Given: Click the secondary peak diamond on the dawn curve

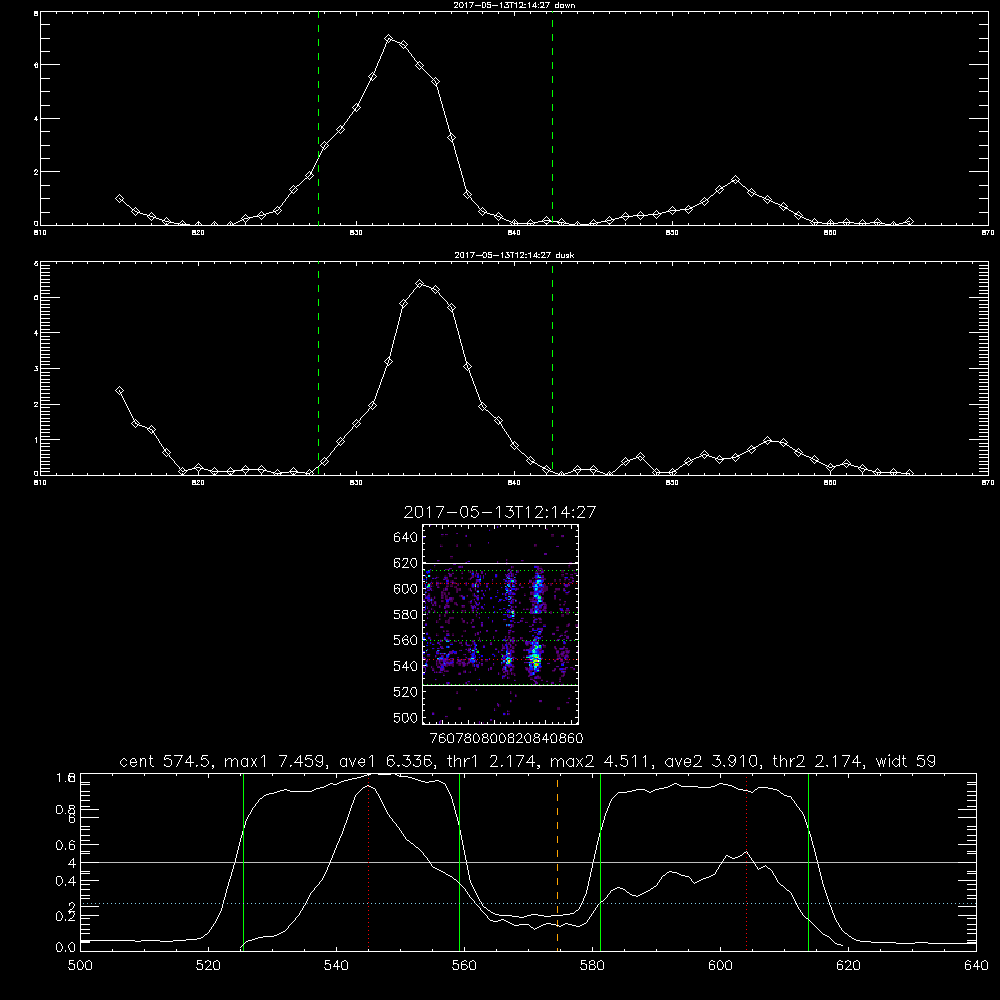Looking at the screenshot, I should click(735, 180).
